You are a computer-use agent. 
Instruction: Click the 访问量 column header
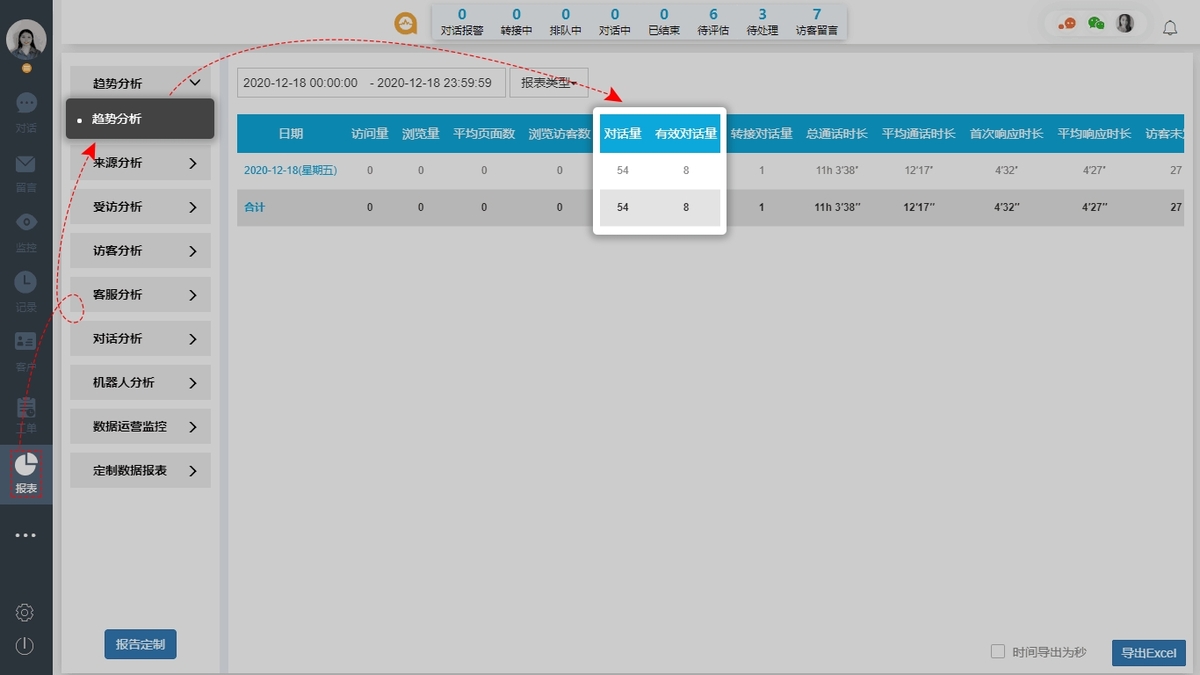pyautogui.click(x=370, y=134)
